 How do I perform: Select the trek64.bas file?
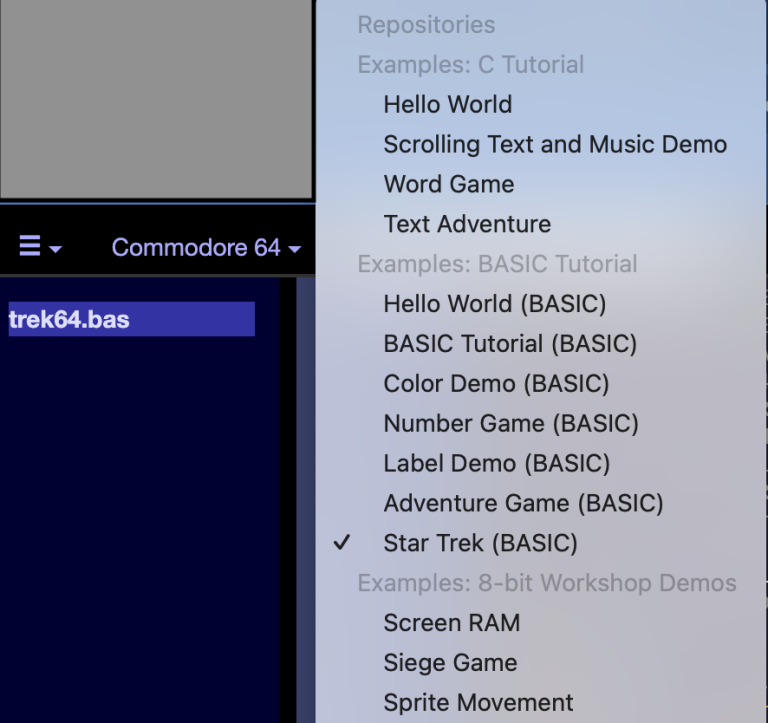pos(131,319)
